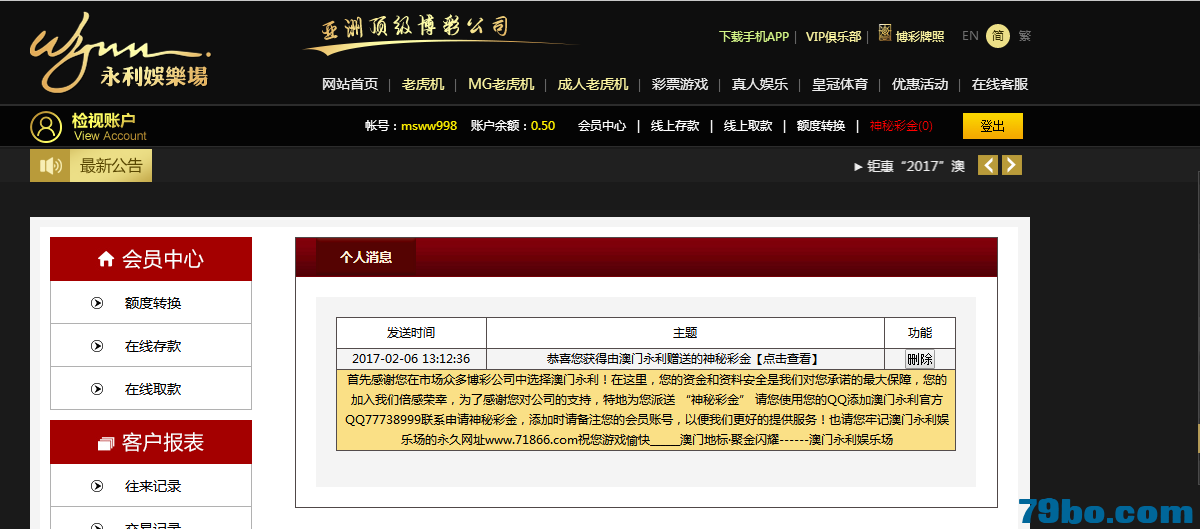Click account balance 0.50
1200x529 pixels.
click(x=543, y=126)
